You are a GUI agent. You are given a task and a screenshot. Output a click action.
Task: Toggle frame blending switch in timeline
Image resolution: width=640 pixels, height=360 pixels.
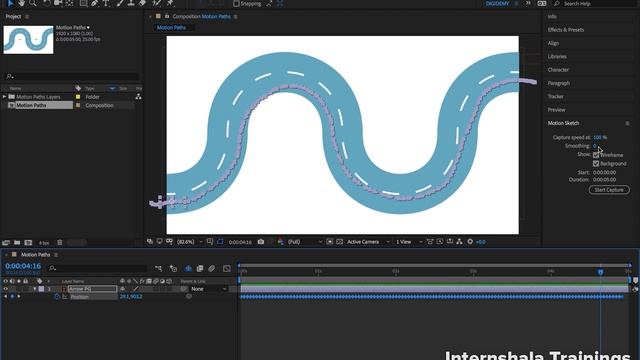pyautogui.click(x=200, y=268)
